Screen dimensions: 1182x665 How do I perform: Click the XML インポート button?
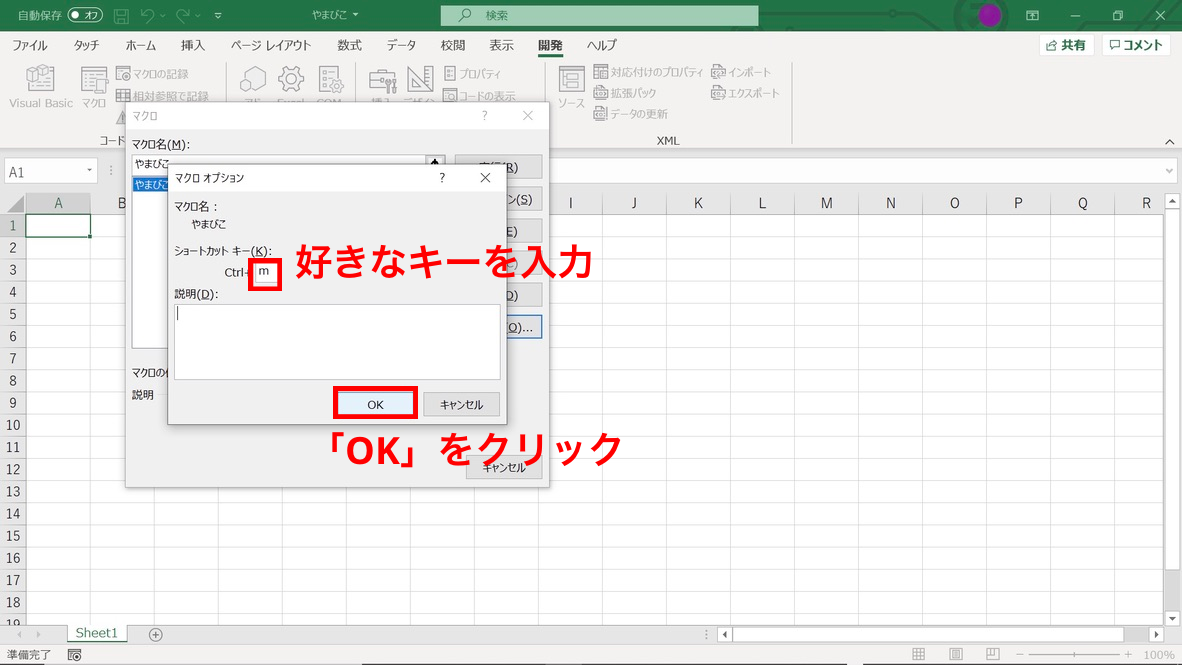(x=741, y=72)
